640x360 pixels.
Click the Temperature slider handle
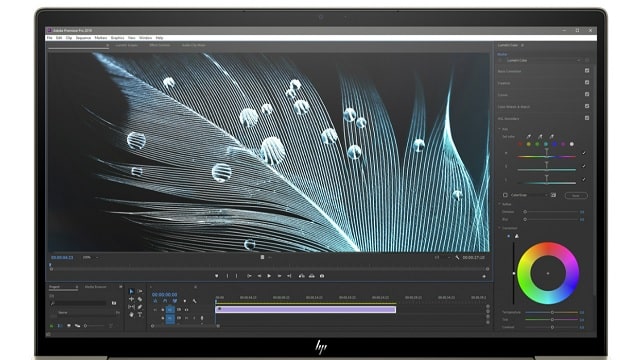(x=552, y=312)
